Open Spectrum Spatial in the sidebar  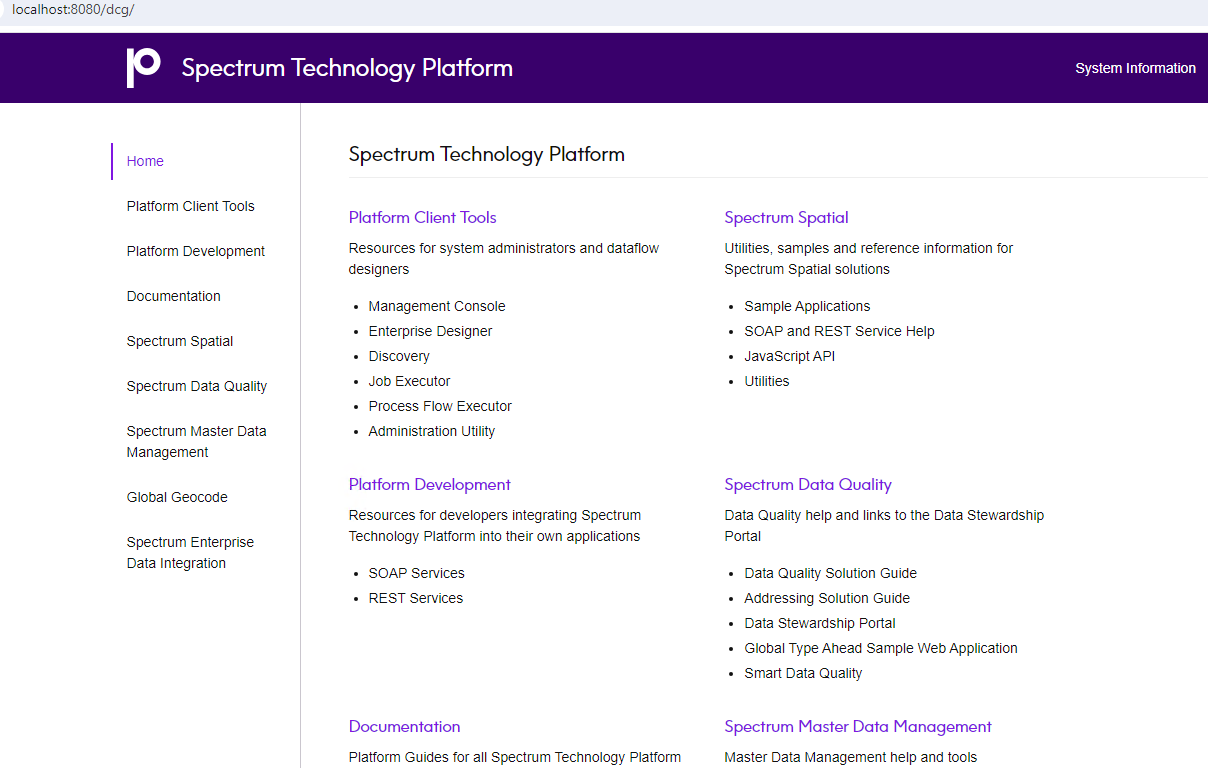tap(179, 341)
